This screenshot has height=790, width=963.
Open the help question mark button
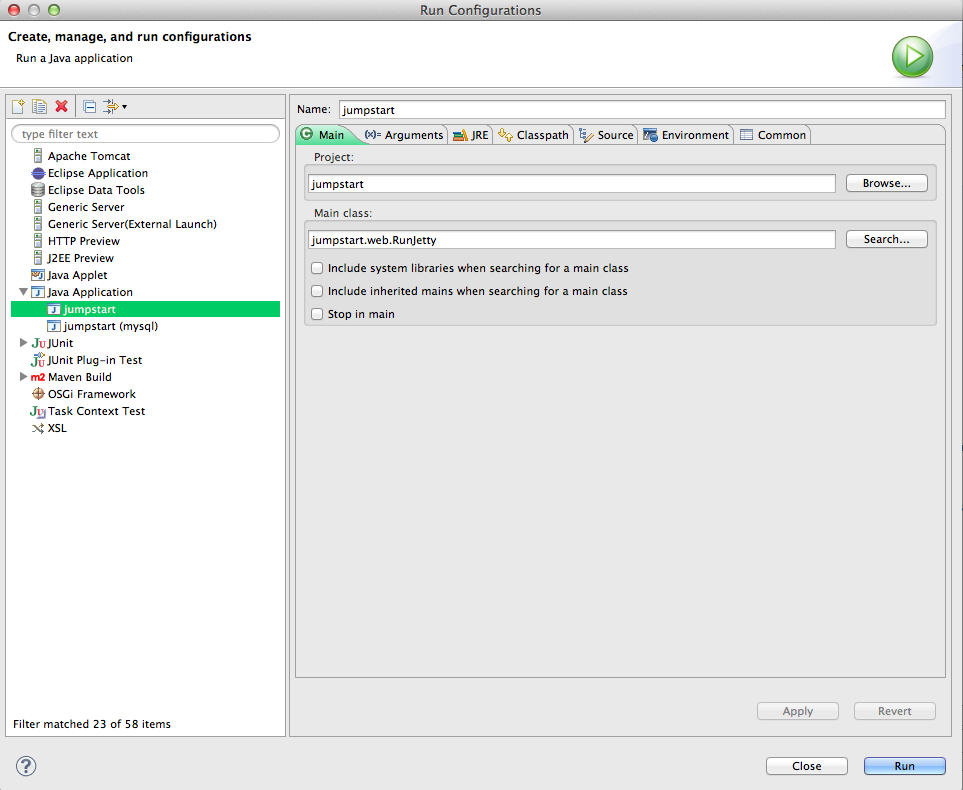pyautogui.click(x=26, y=766)
